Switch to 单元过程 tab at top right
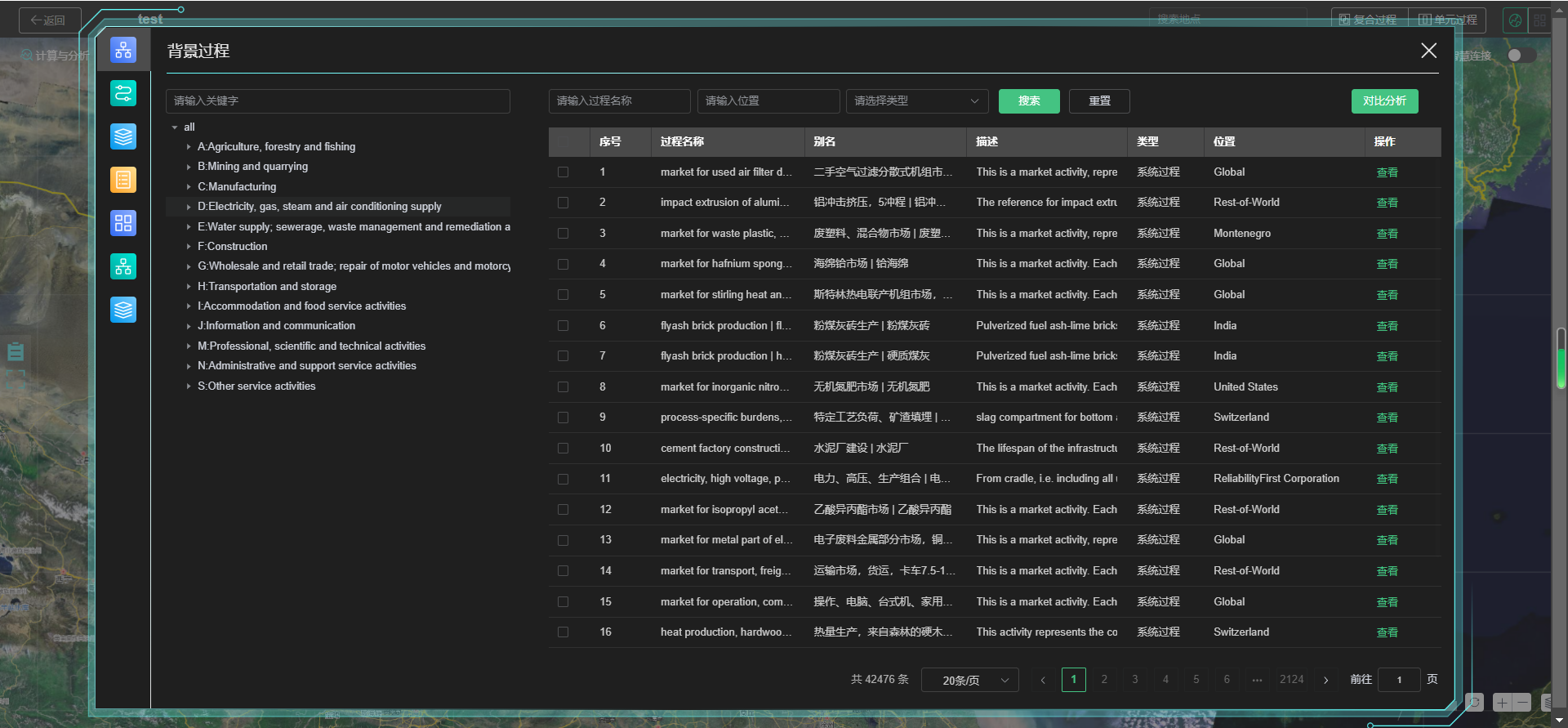 (x=1447, y=20)
